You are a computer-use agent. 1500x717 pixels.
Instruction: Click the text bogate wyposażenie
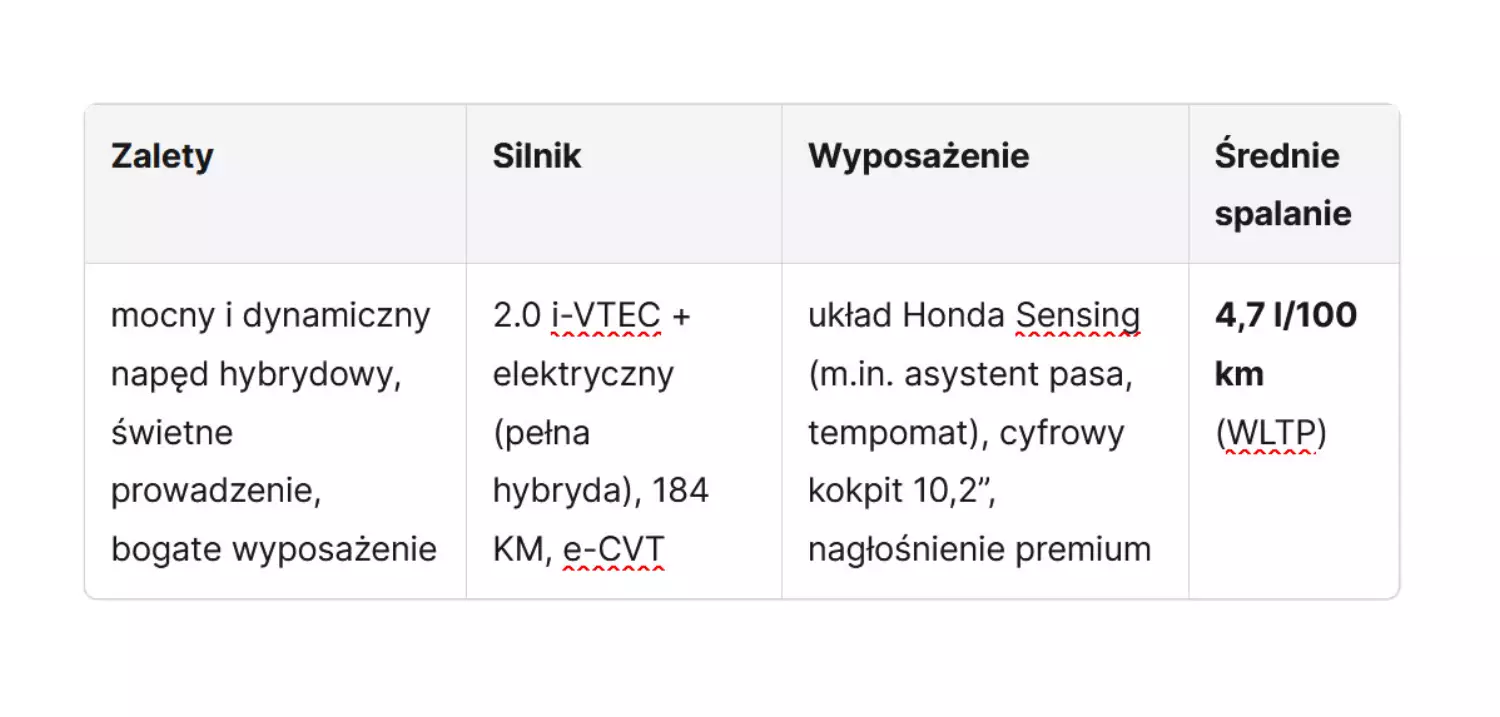274,549
